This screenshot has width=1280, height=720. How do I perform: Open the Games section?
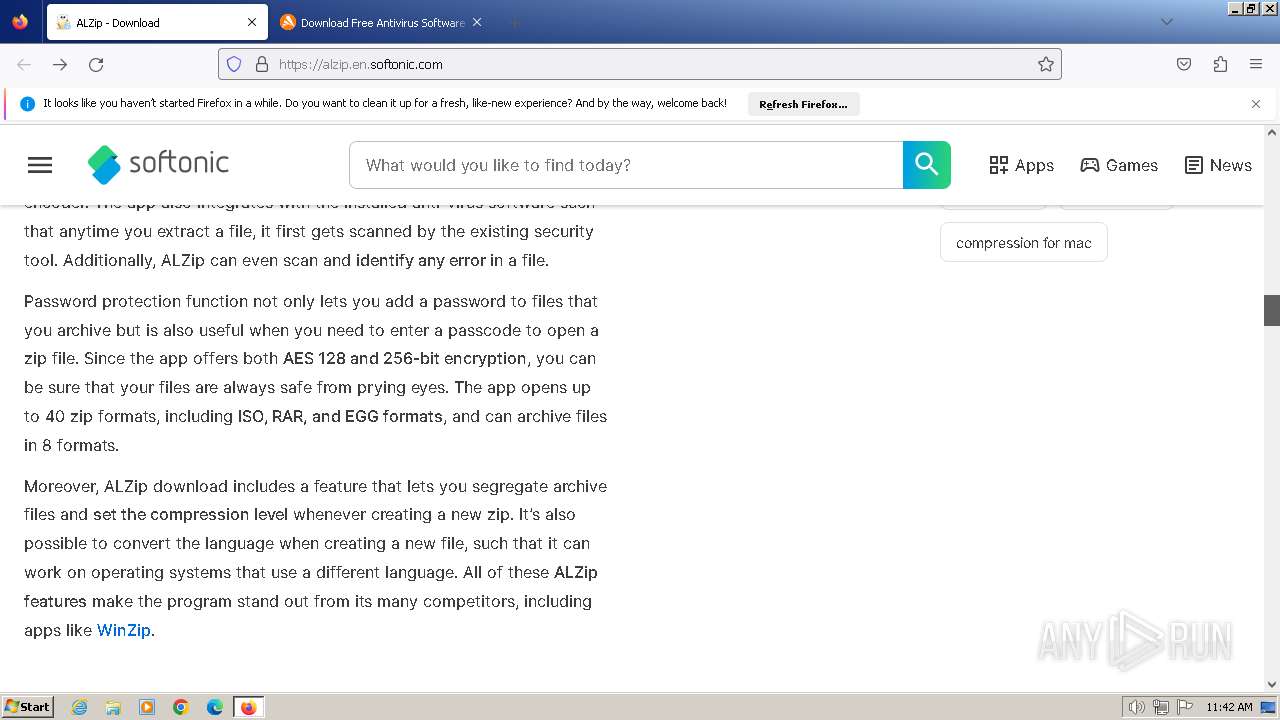pyautogui.click(x=1119, y=165)
